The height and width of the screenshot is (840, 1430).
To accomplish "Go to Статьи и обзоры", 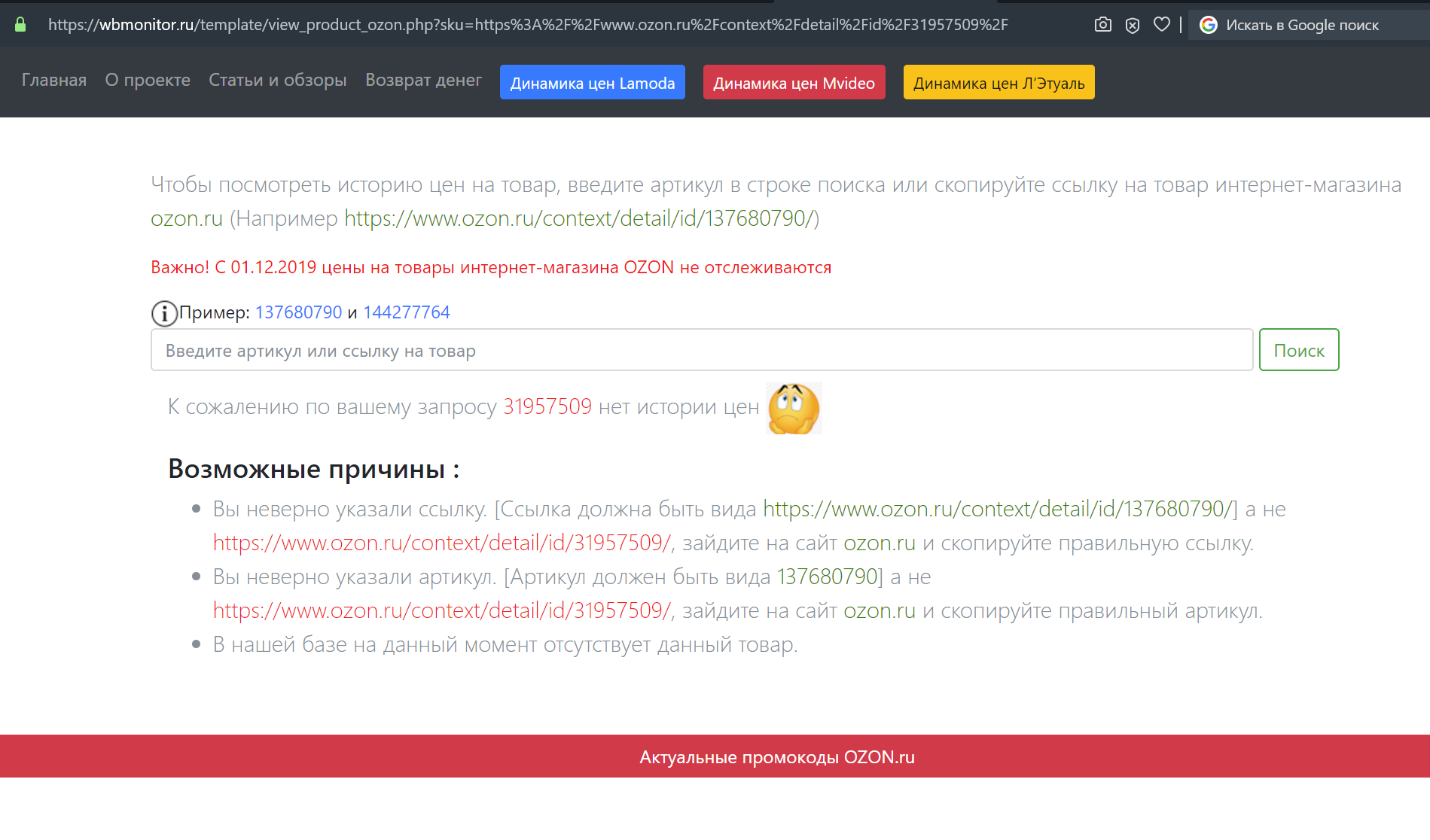I will pyautogui.click(x=277, y=80).
